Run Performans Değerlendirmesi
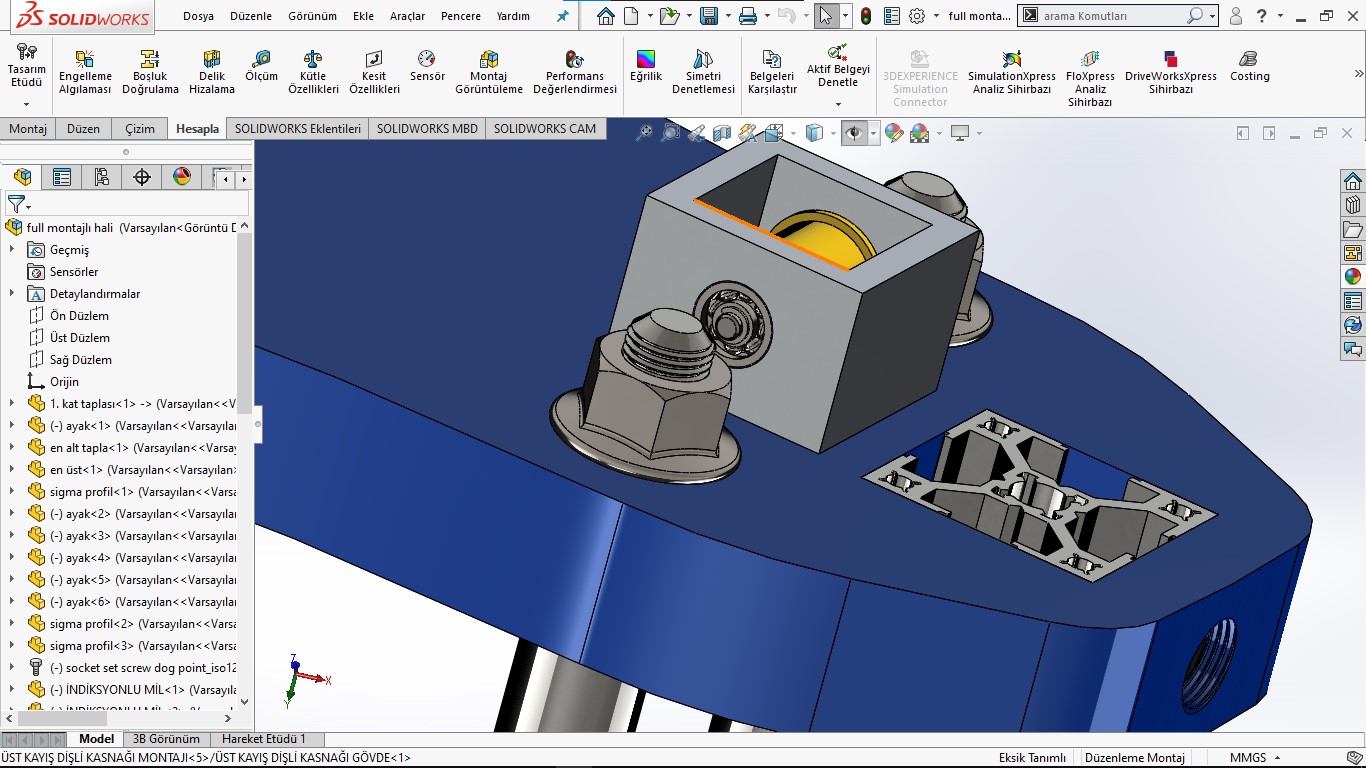 tap(575, 72)
